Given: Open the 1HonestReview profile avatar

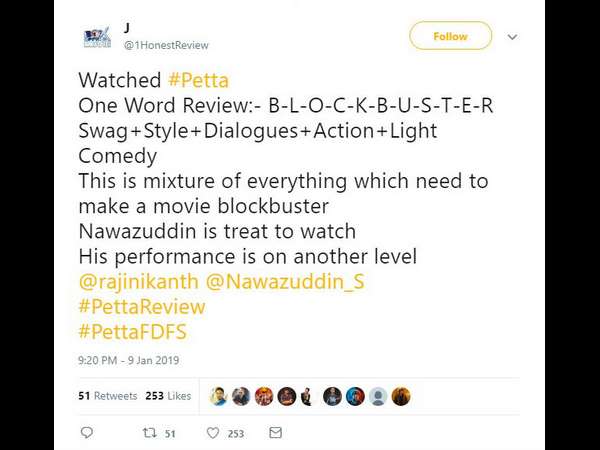Looking at the screenshot, I should click(97, 37).
